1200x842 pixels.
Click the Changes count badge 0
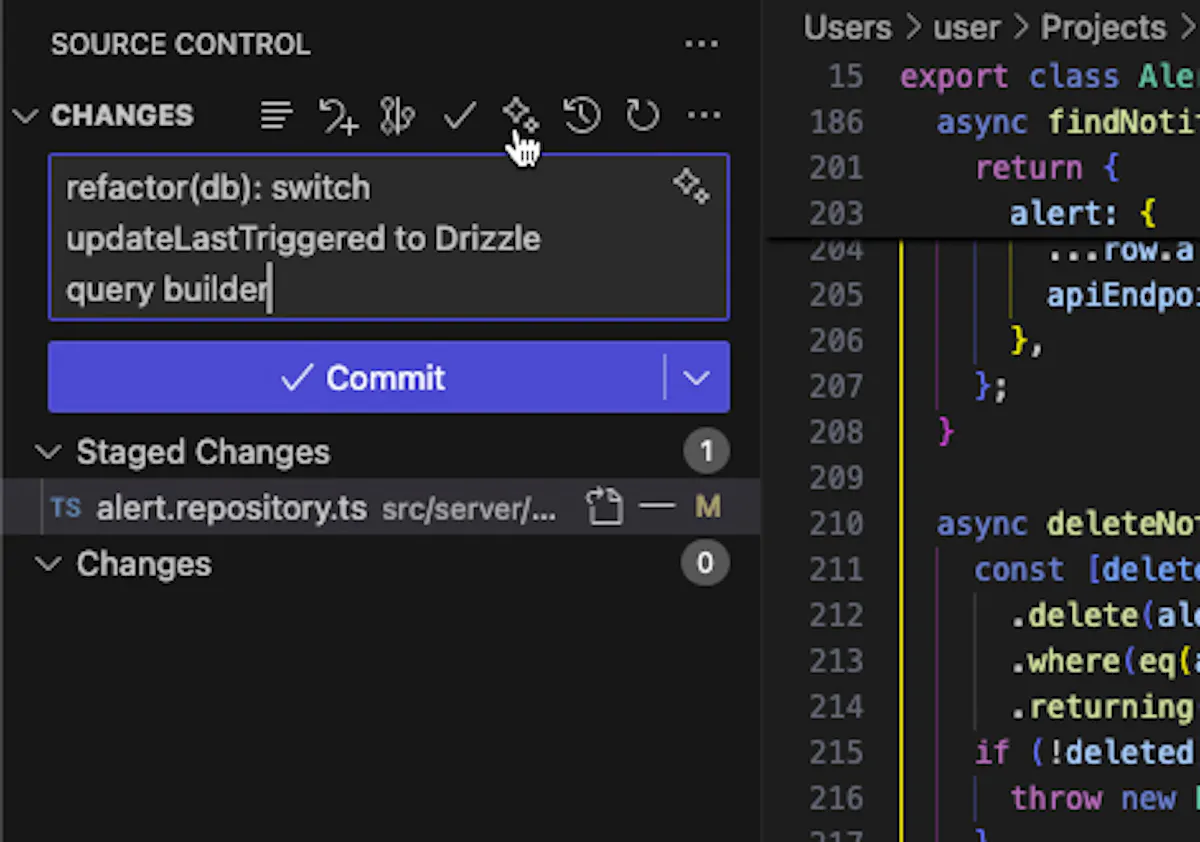click(705, 564)
